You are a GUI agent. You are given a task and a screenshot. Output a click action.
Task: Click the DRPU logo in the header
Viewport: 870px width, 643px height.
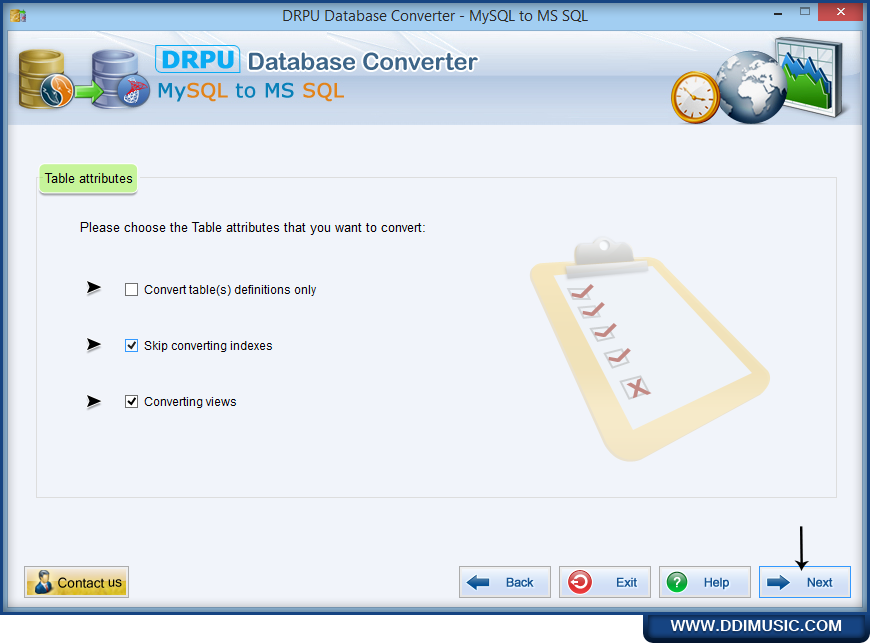tap(198, 59)
